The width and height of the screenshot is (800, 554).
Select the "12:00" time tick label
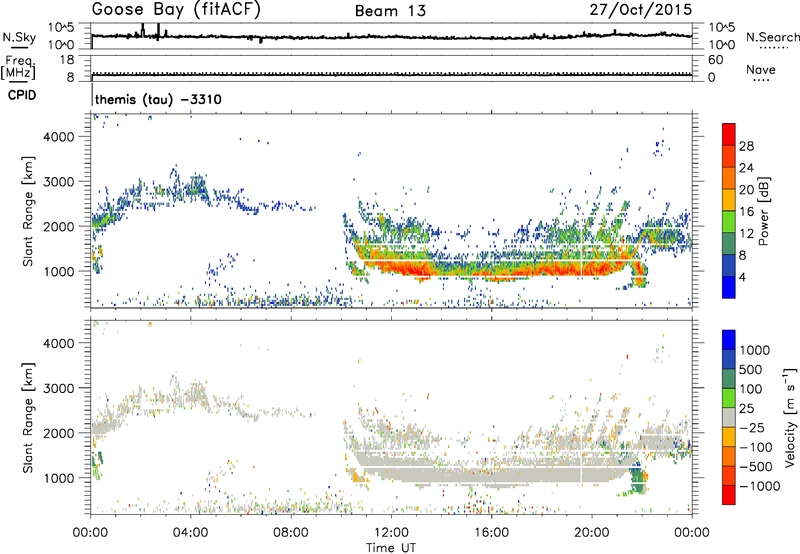tap(391, 533)
